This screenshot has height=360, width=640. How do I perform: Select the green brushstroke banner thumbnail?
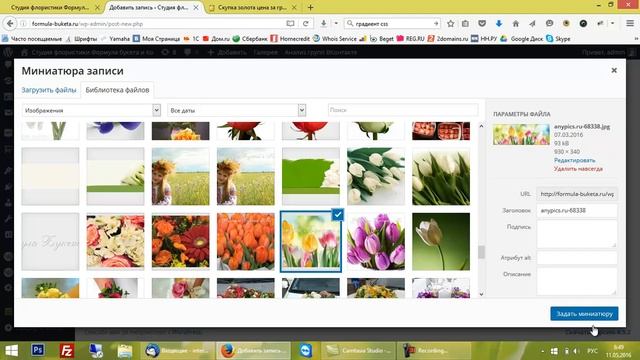(x=311, y=176)
